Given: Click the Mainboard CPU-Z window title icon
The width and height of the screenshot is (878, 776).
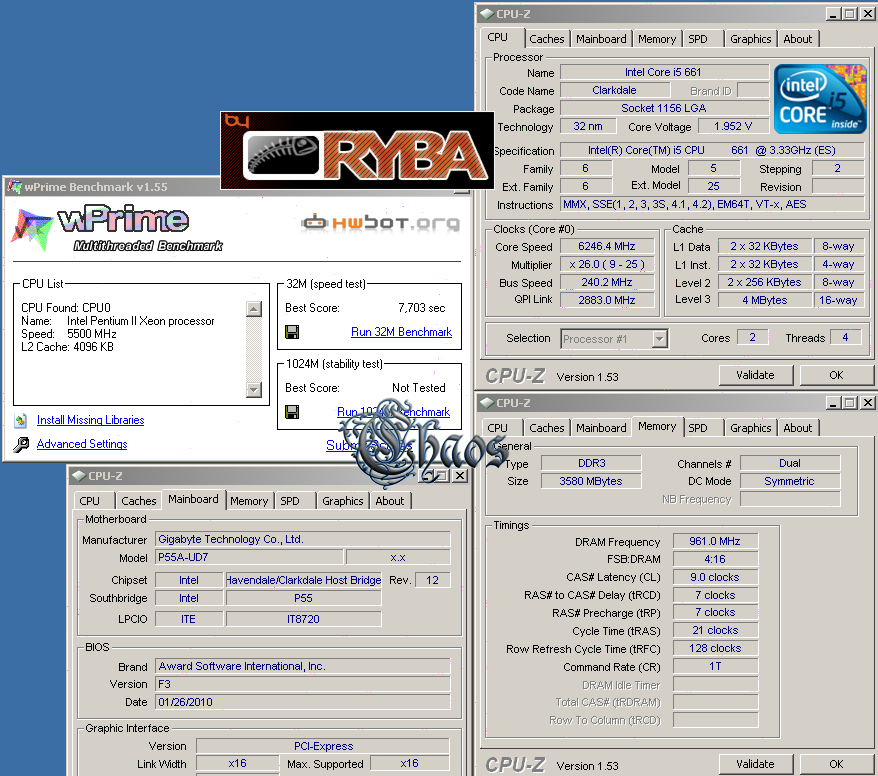Looking at the screenshot, I should pyautogui.click(x=78, y=476).
